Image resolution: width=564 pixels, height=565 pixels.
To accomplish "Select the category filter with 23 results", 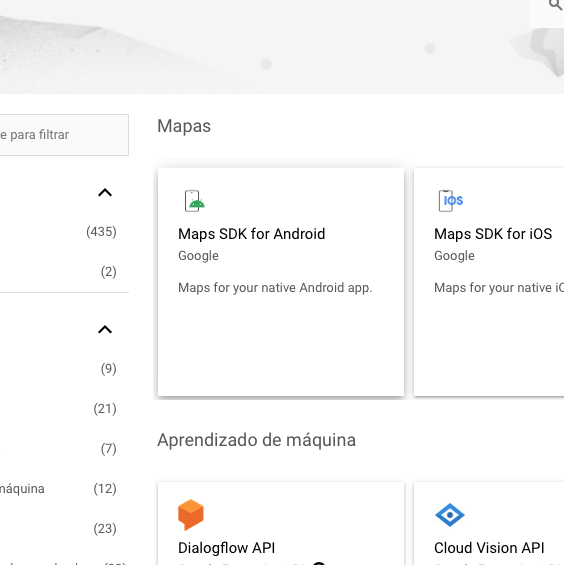I will [61, 529].
